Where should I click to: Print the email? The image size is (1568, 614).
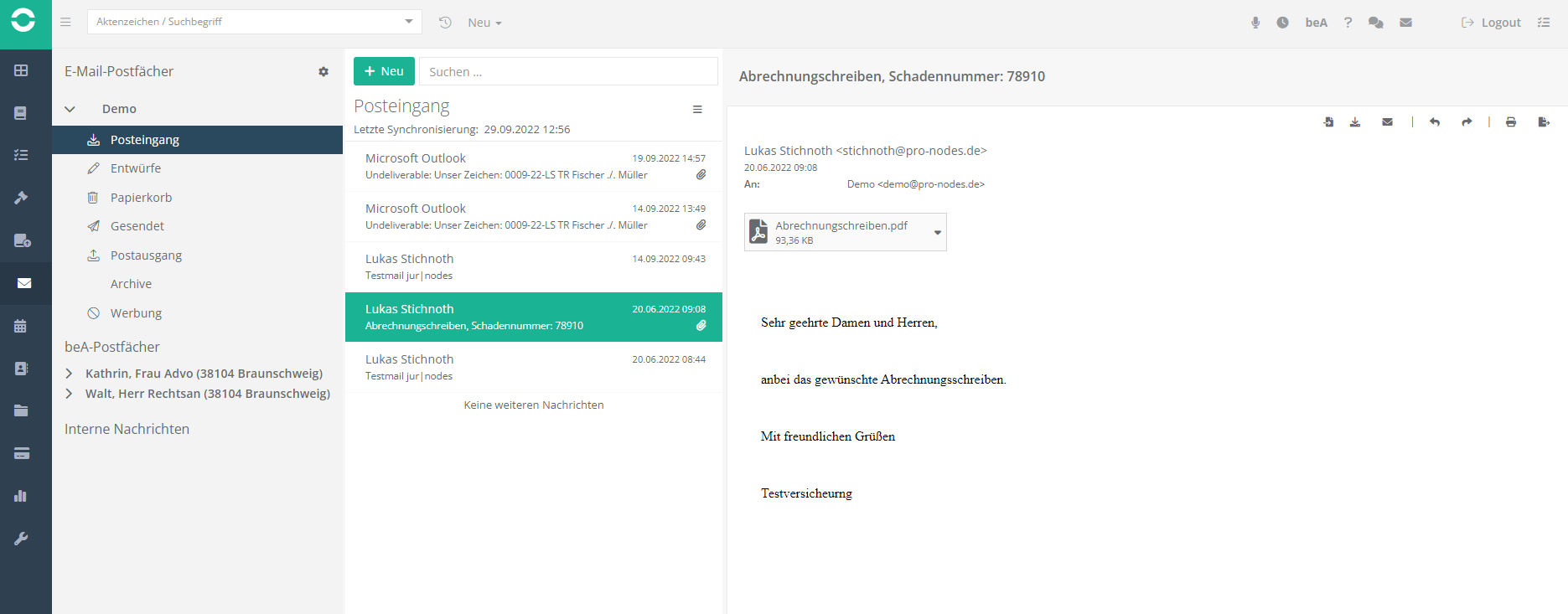tap(1511, 122)
